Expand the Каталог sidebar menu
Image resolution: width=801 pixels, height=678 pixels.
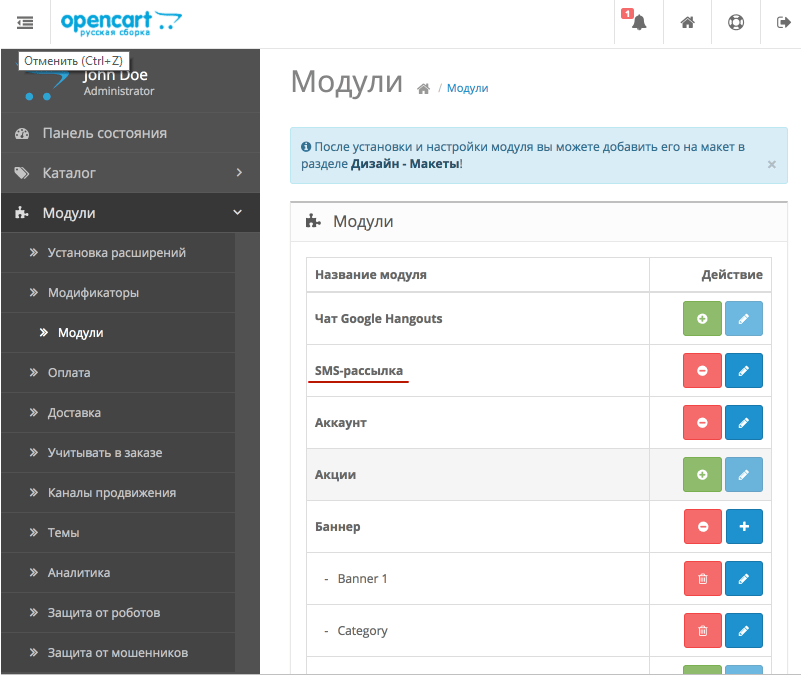[130, 173]
